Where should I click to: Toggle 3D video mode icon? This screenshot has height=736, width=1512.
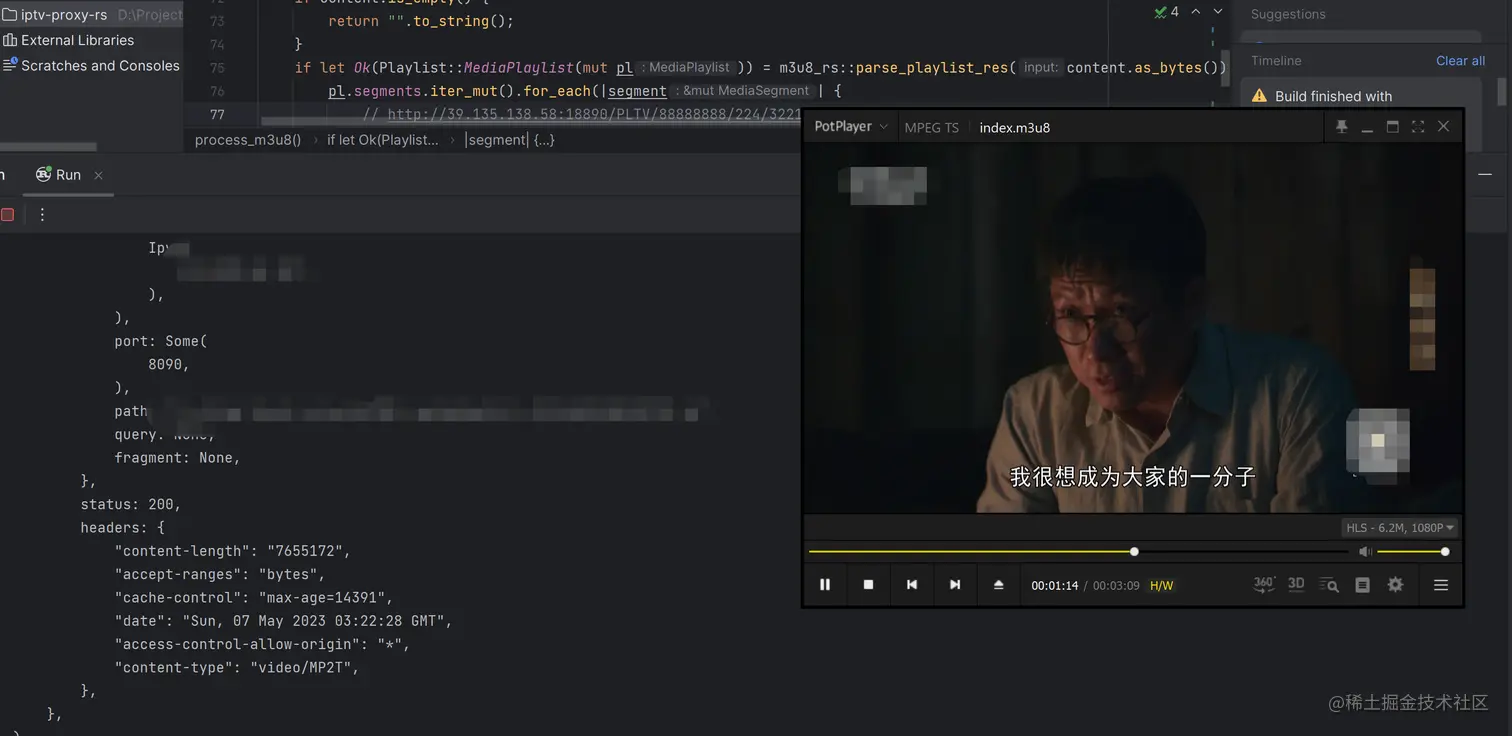pos(1296,584)
